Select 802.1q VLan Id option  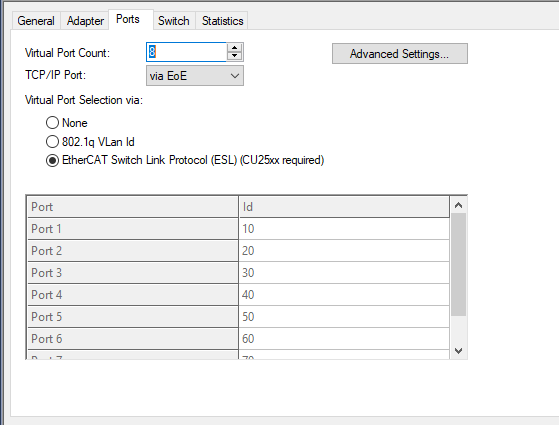tap(52, 142)
